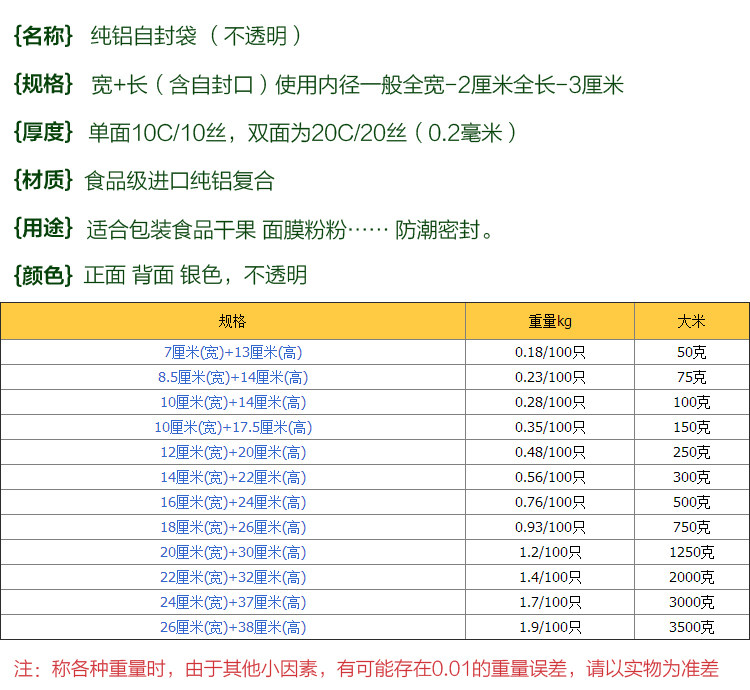Open the 18厘米(宽)+26厘米(高) link
Screen dimensions: 750x690
click(233, 527)
